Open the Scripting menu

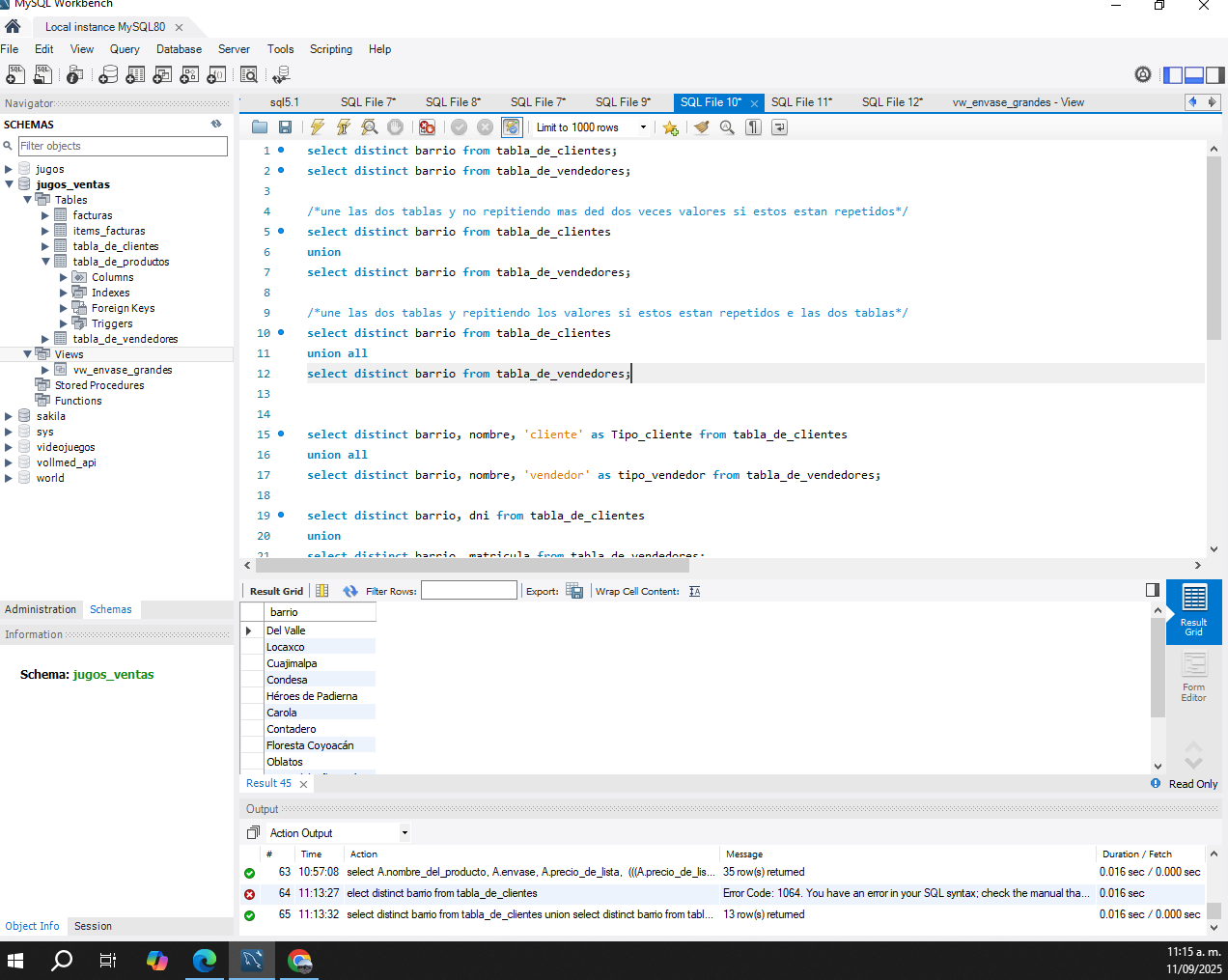331,49
